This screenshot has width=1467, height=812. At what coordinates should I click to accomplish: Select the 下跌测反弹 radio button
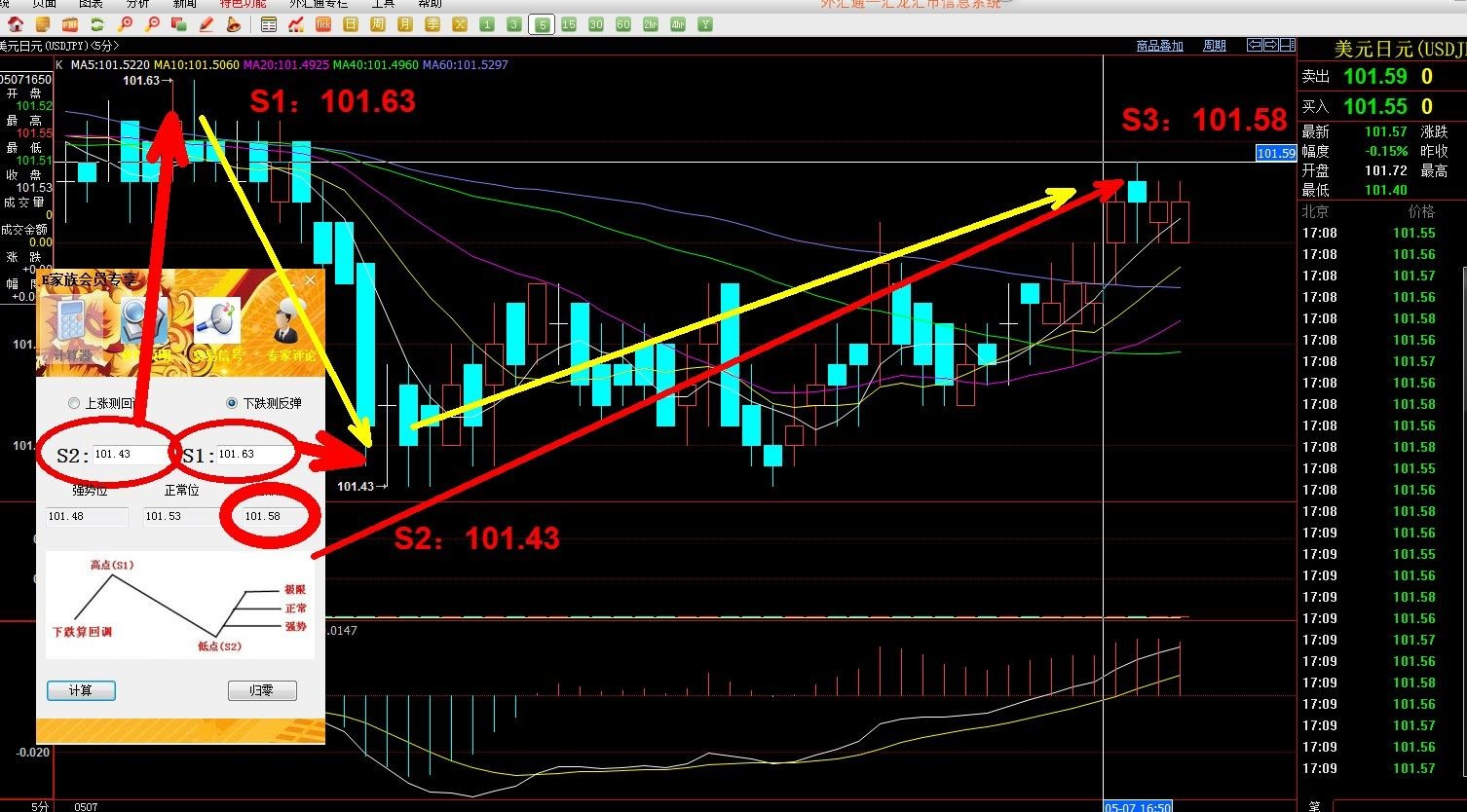click(x=232, y=403)
